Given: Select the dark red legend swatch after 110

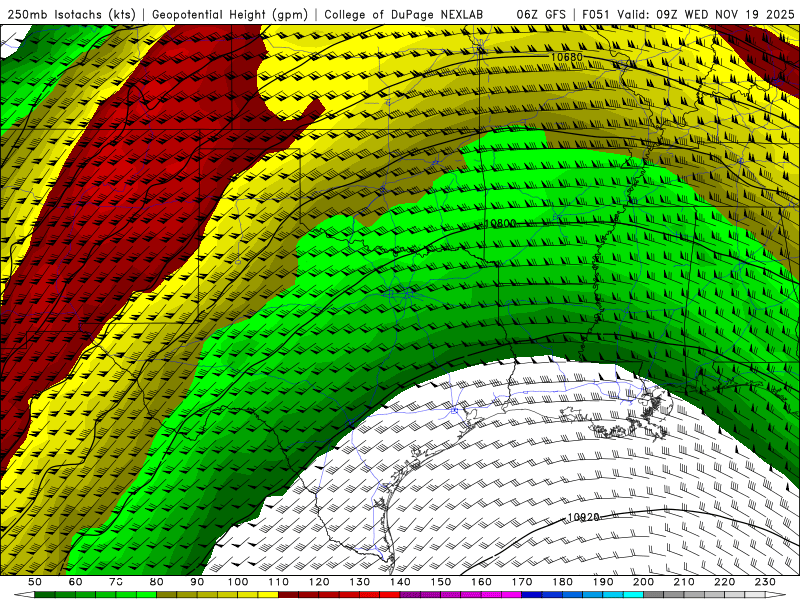Looking at the screenshot, I should (x=289, y=594).
